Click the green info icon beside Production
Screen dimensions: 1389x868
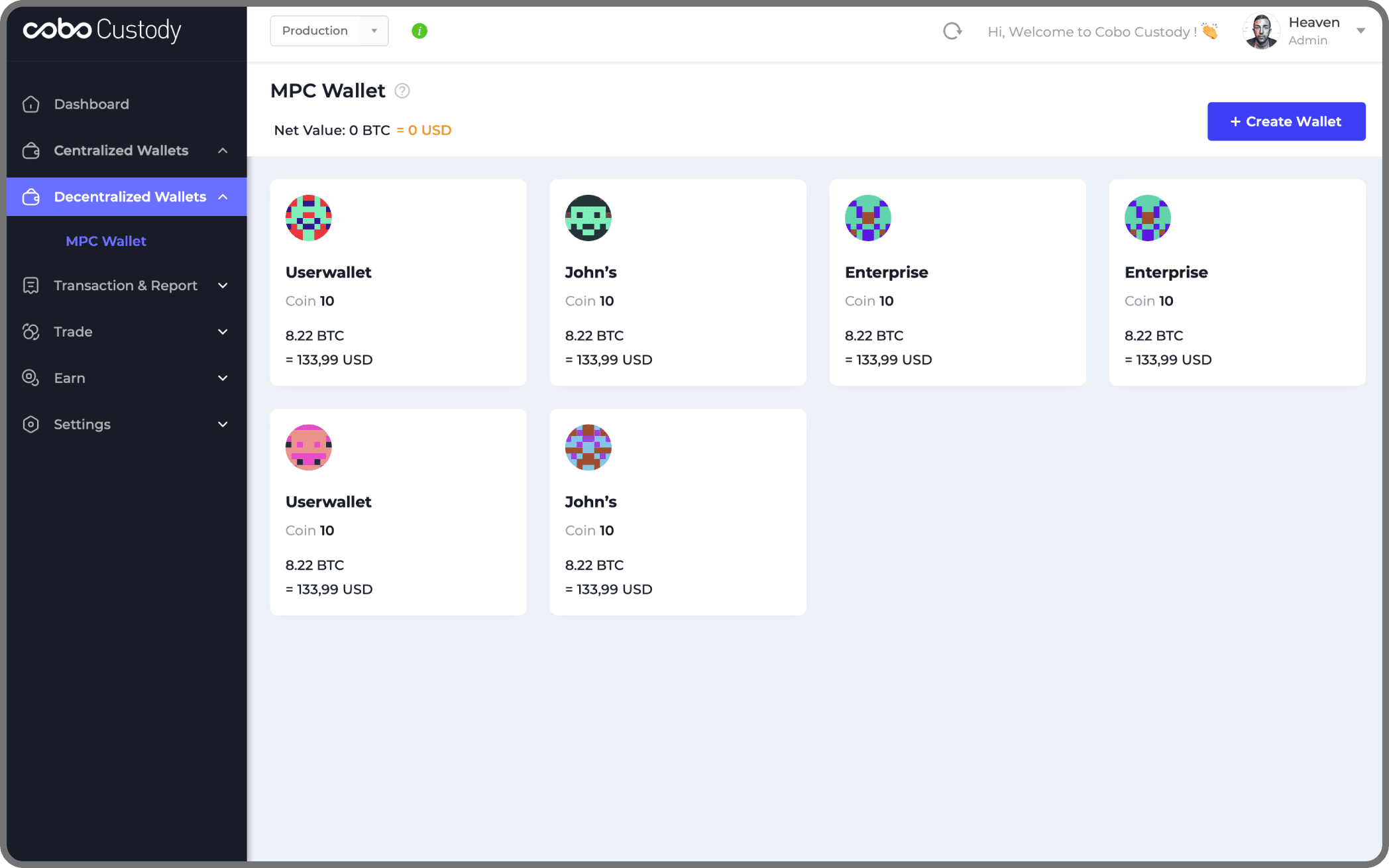pos(419,31)
